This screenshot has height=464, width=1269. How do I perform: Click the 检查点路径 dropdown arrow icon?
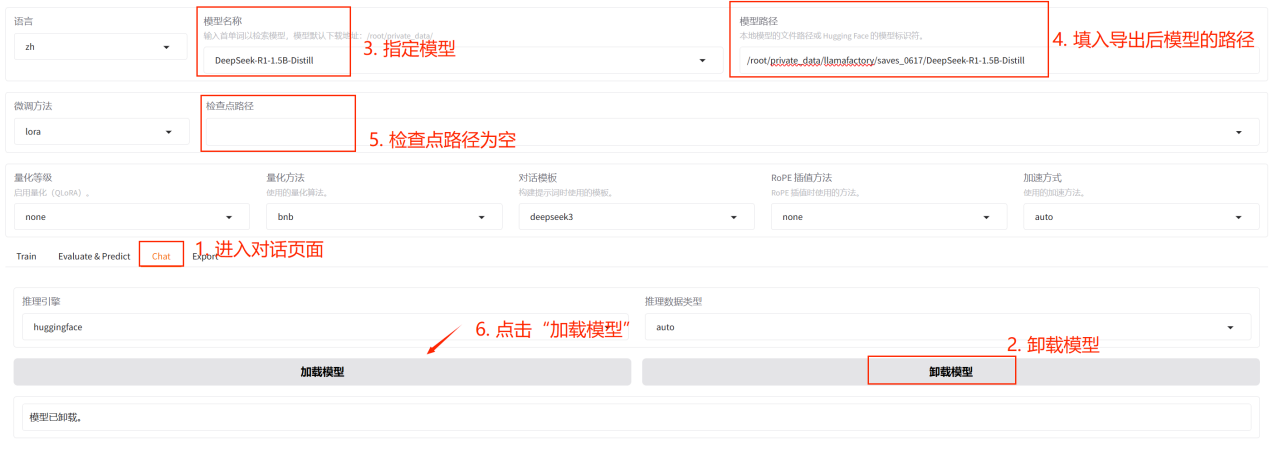point(1240,131)
